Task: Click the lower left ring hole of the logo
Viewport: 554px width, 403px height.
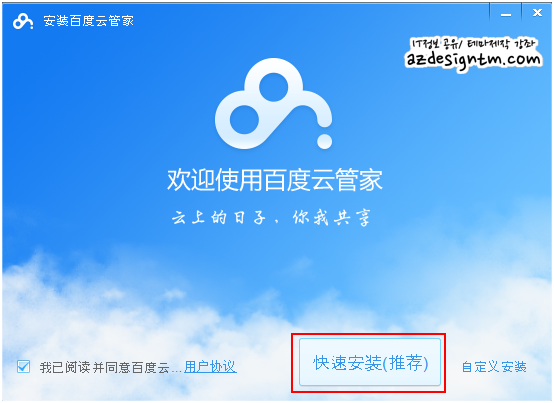Action: tap(244, 119)
